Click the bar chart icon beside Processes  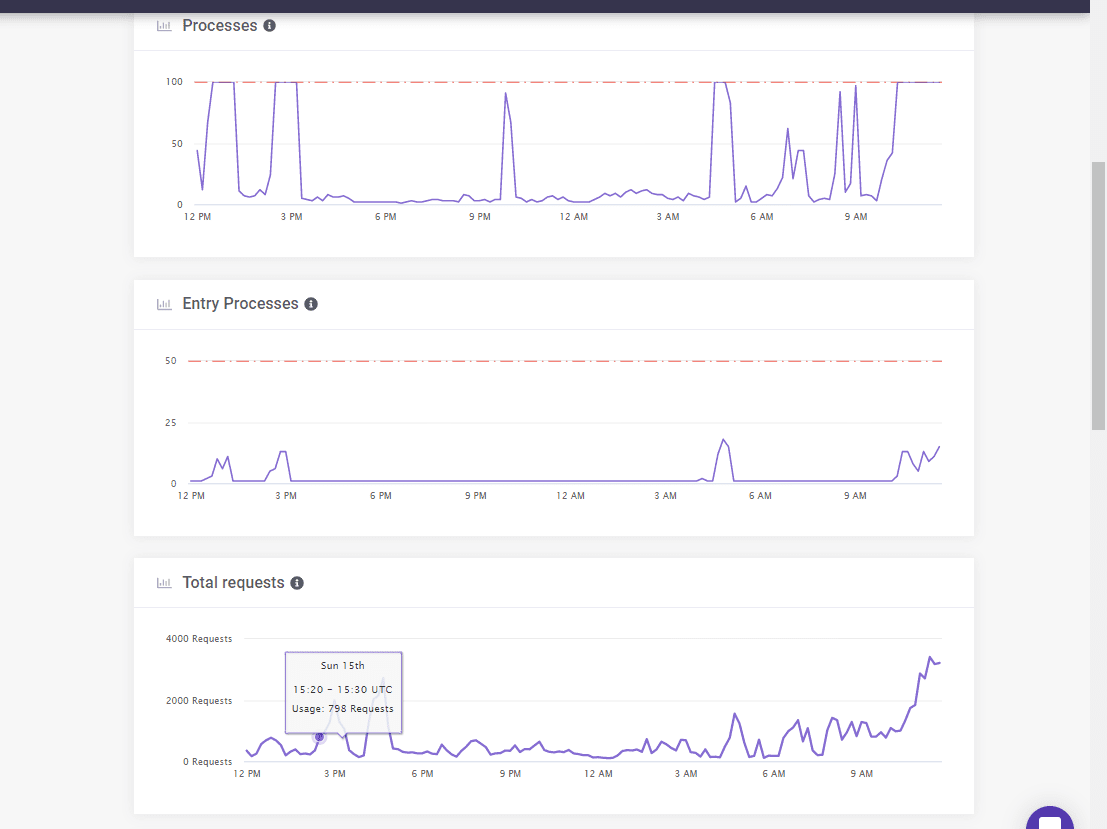tap(164, 26)
